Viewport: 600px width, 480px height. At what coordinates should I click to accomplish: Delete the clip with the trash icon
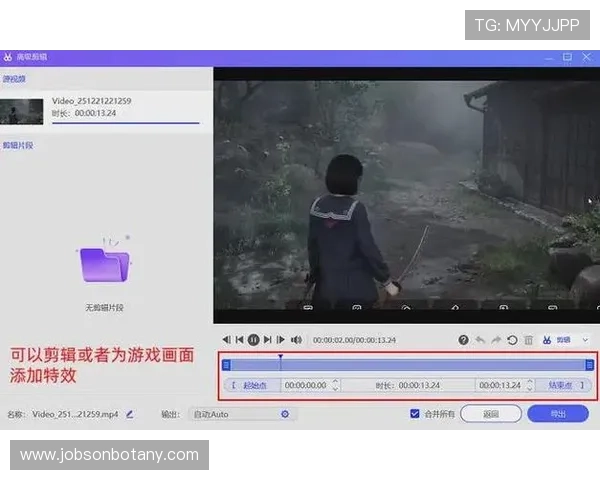pyautogui.click(x=528, y=340)
